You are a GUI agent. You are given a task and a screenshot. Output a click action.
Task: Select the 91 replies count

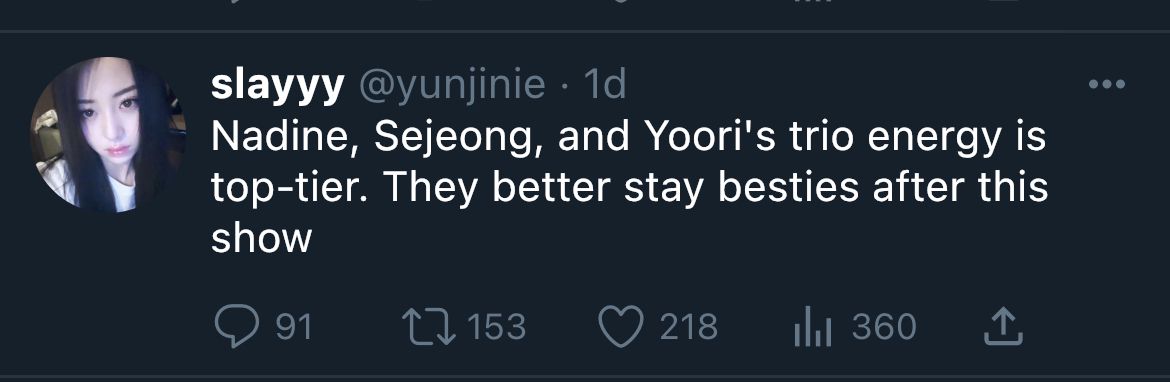coord(294,328)
